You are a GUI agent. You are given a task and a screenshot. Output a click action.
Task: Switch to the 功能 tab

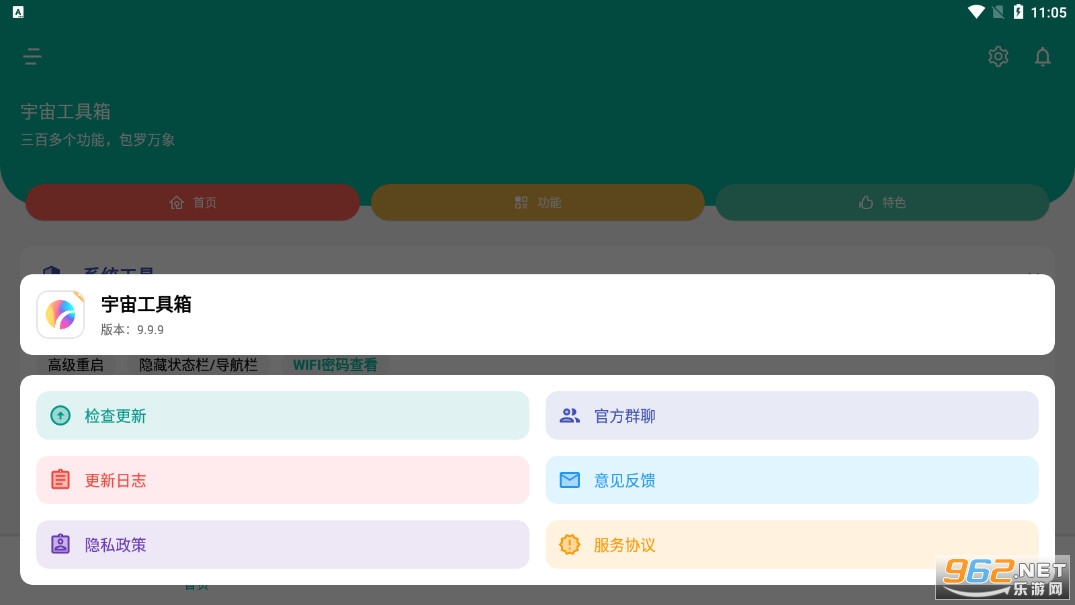click(x=538, y=202)
